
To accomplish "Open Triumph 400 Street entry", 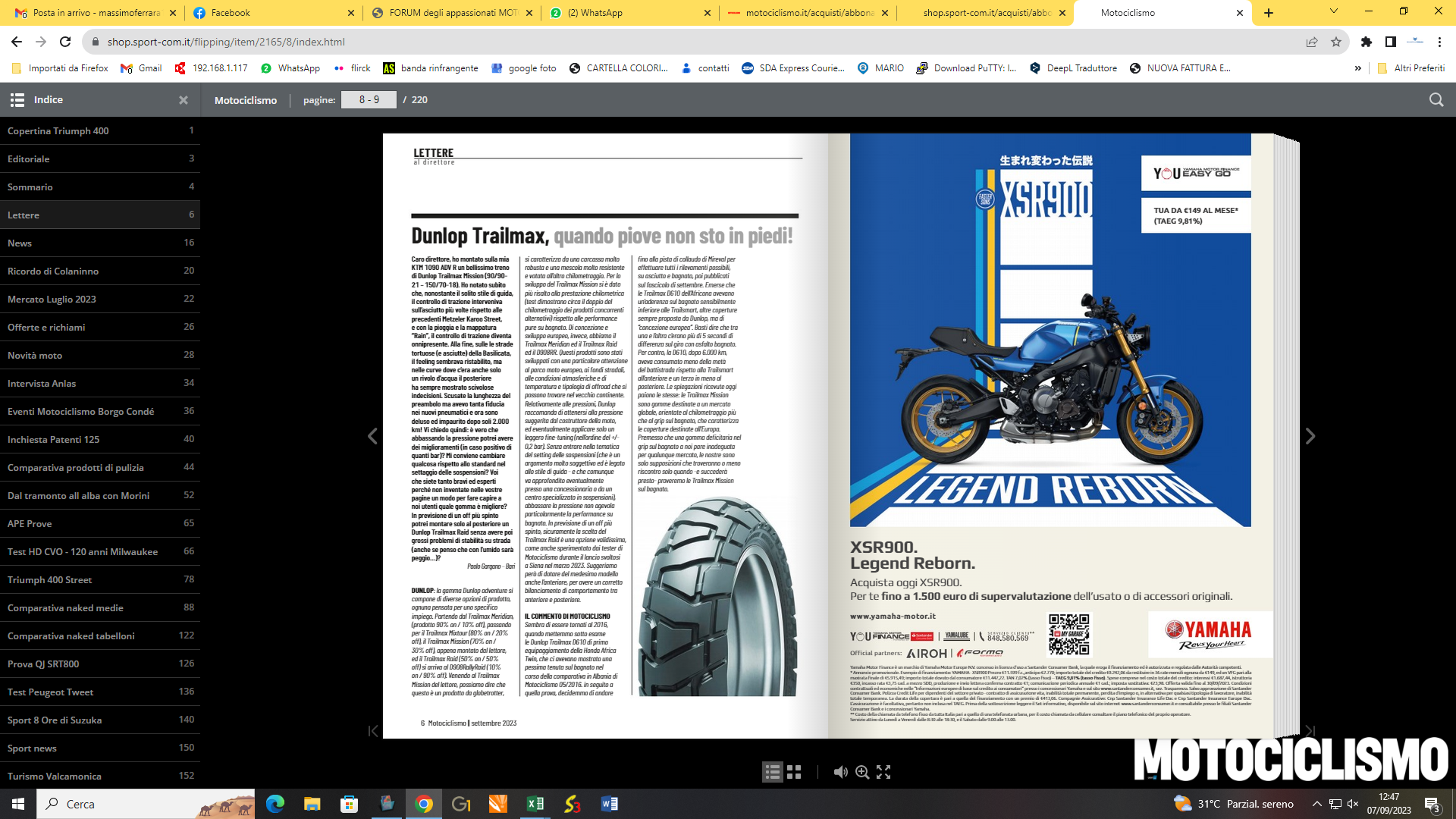I will (x=100, y=579).
